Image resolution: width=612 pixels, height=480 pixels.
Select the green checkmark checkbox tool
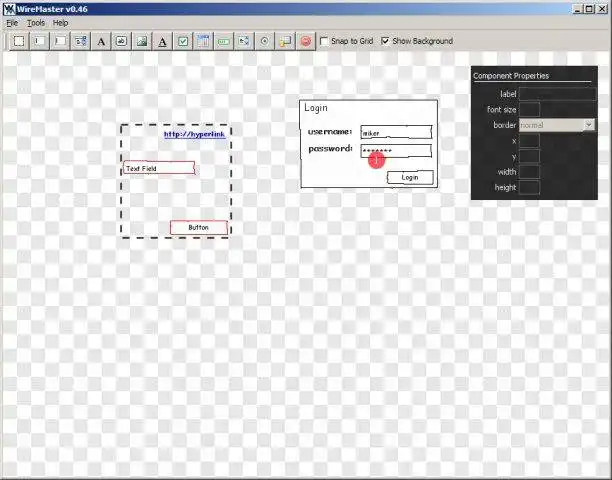tap(183, 41)
